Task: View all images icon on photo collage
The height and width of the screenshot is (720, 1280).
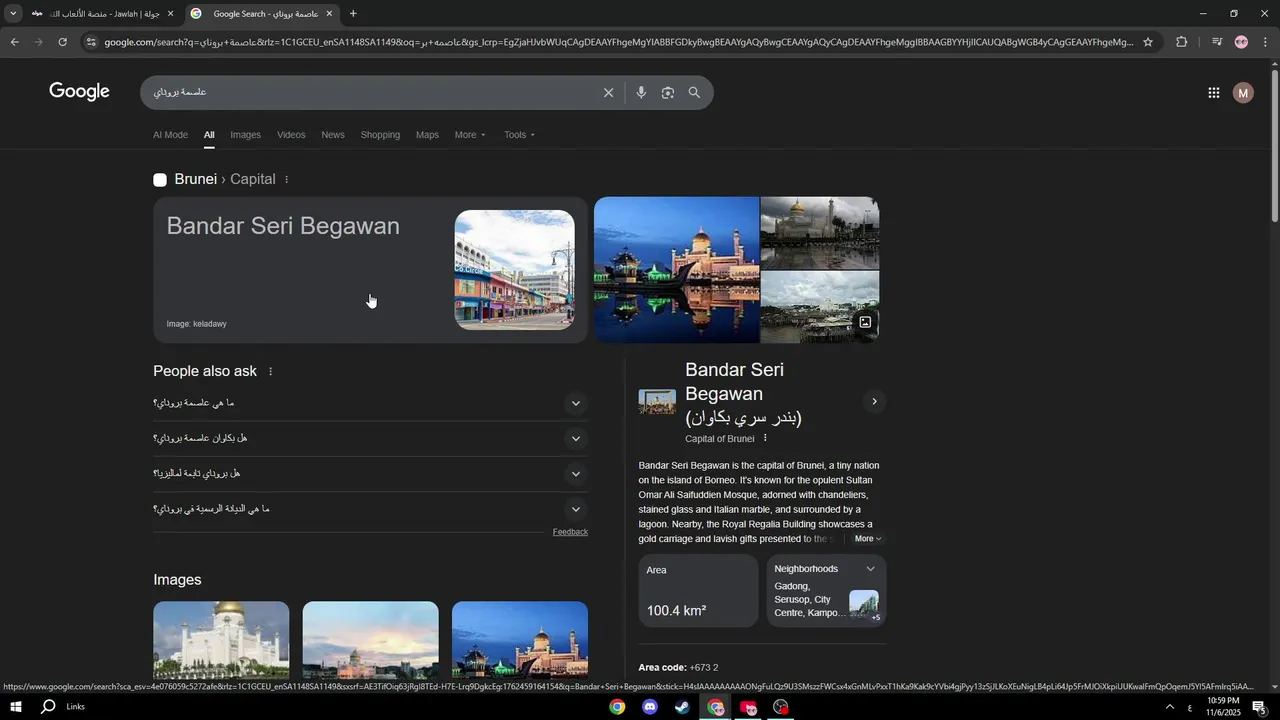Action: point(864,322)
